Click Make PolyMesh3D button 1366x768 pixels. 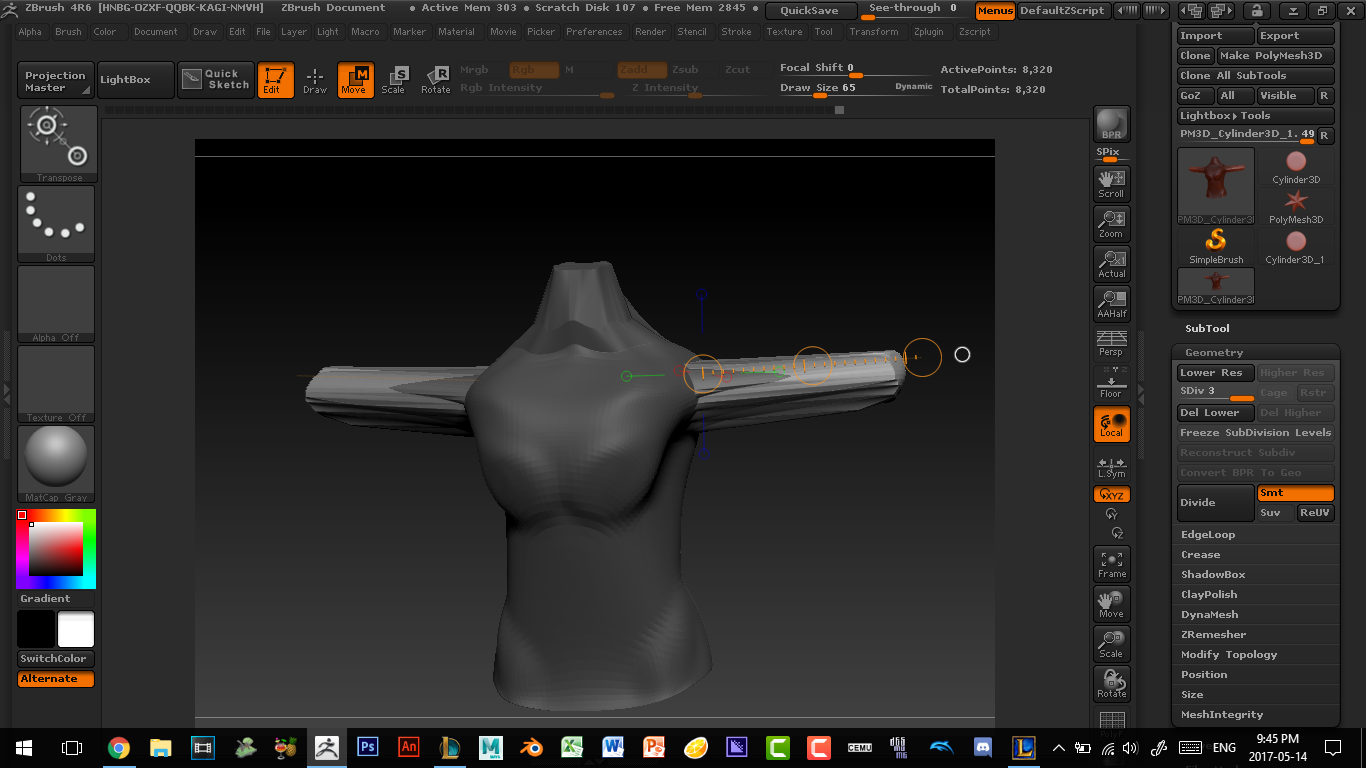[1276, 56]
